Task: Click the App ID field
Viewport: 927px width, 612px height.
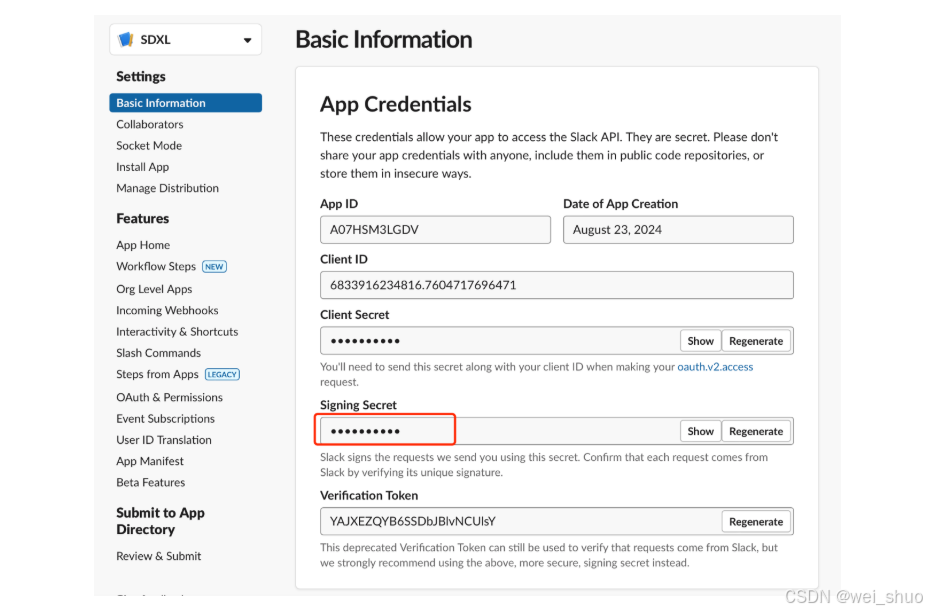Action: [x=435, y=229]
